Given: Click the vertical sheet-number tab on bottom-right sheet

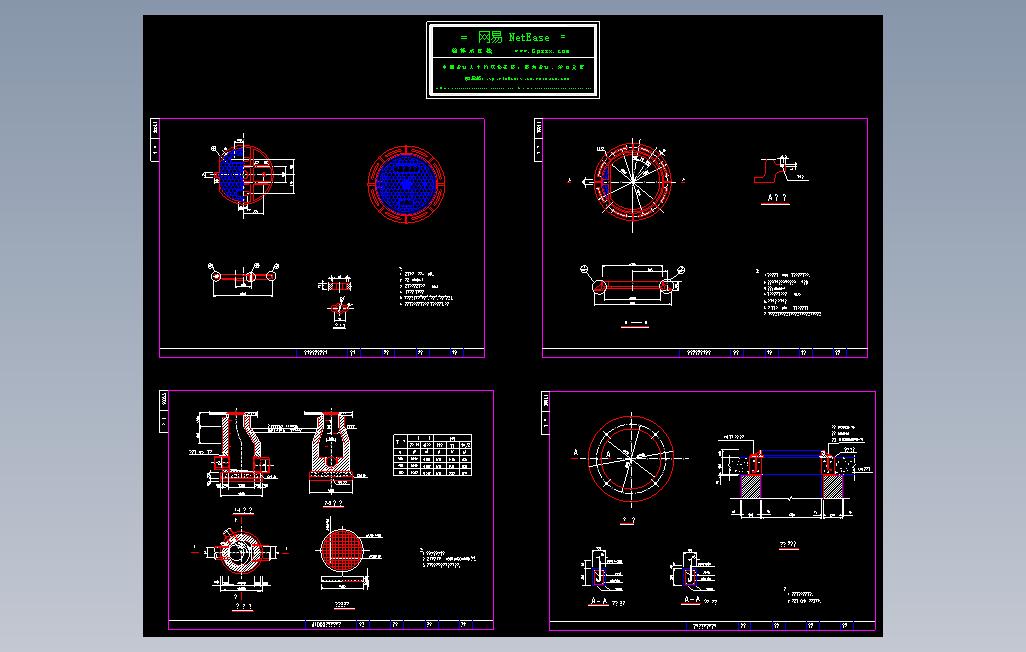Looking at the screenshot, I should pos(545,413).
